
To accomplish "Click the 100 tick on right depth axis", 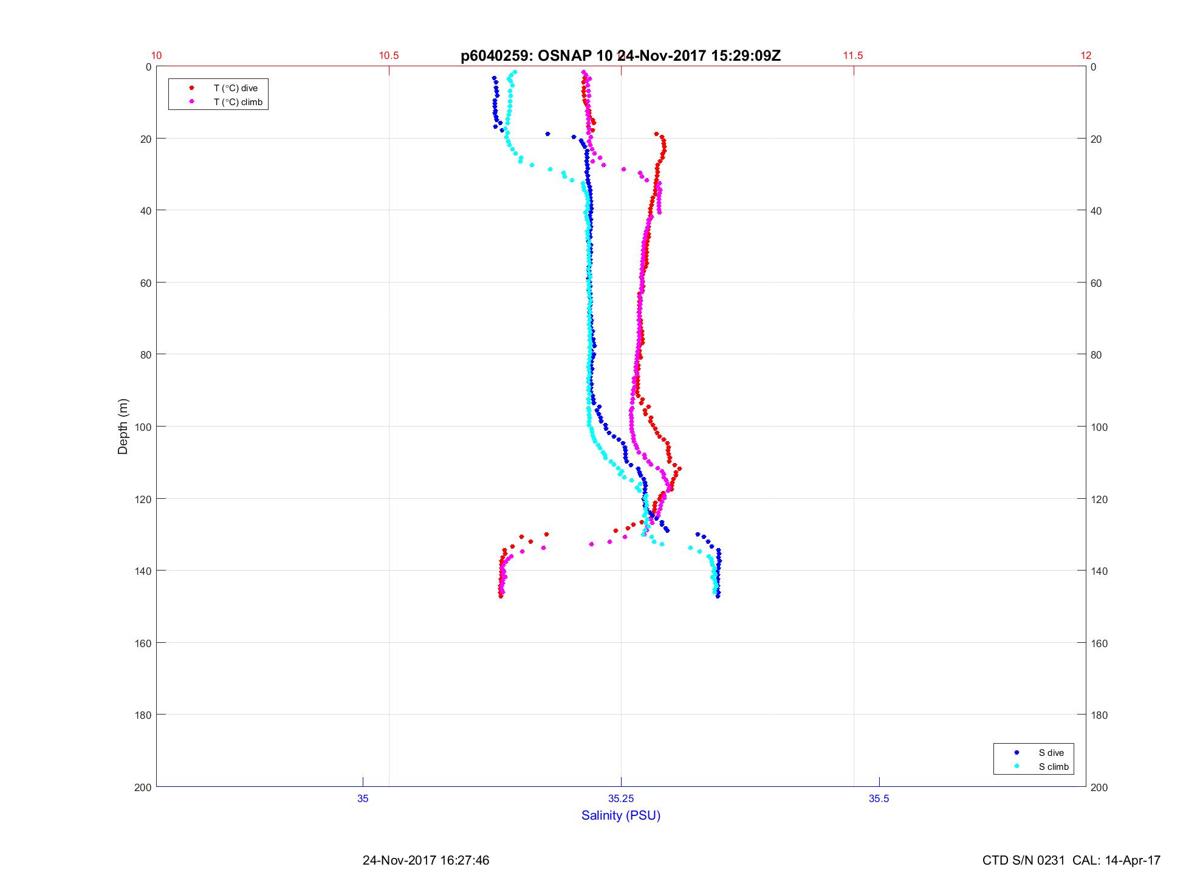I will (x=1101, y=427).
